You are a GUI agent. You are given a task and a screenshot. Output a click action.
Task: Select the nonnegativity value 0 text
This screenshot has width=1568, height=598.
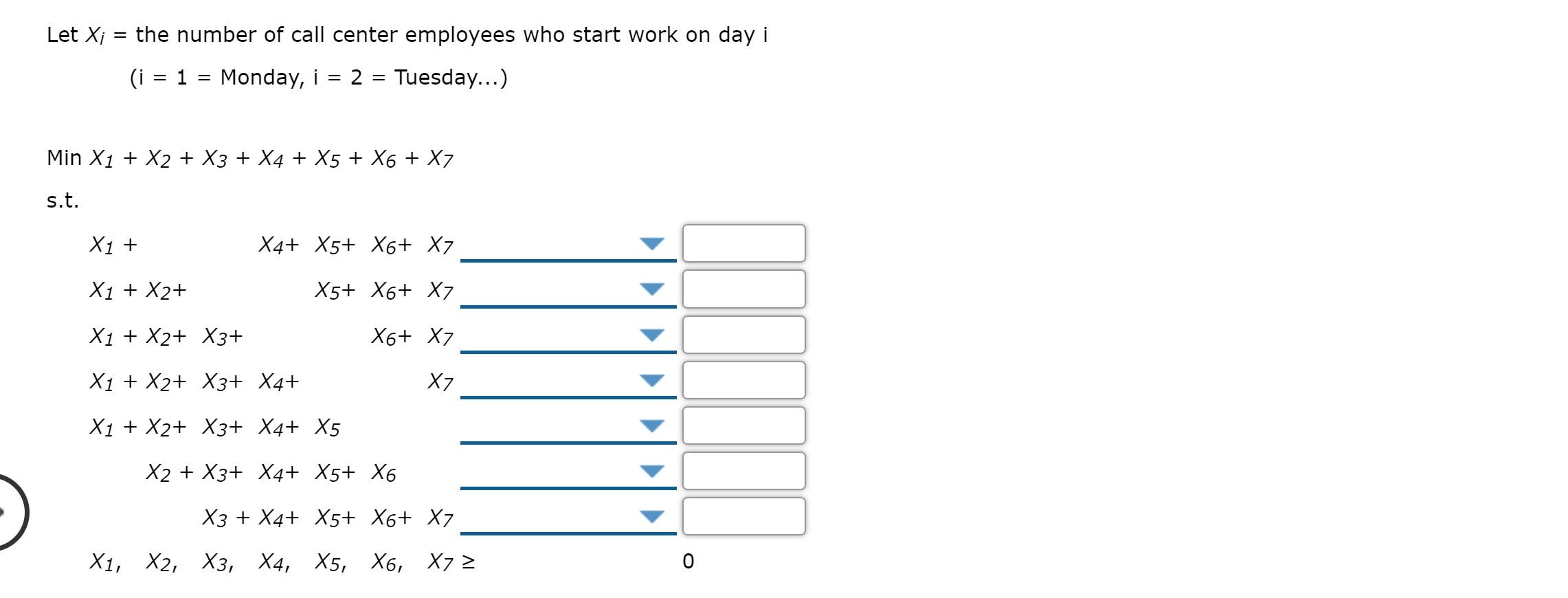[x=689, y=562]
